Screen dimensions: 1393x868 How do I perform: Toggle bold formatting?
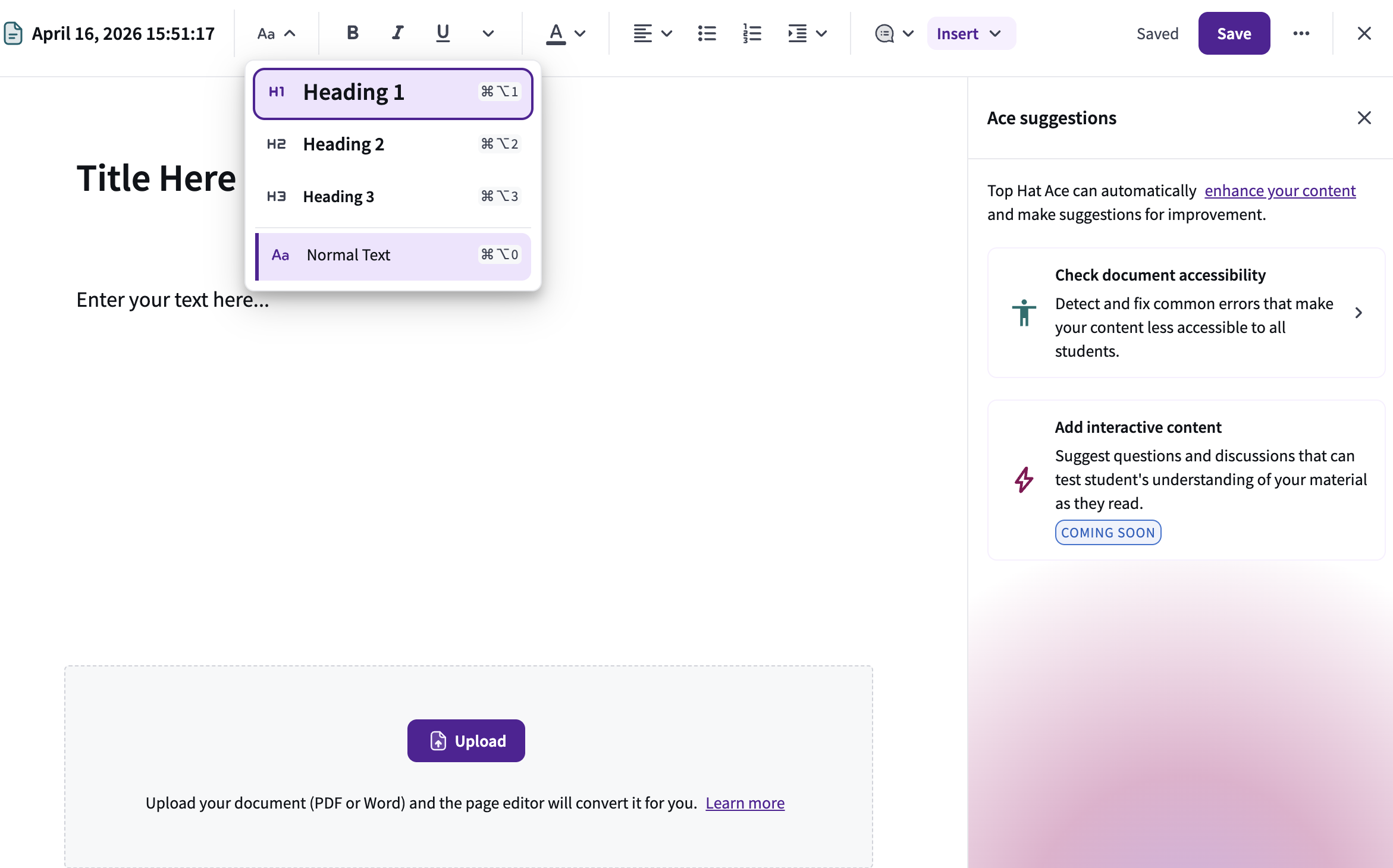[x=353, y=33]
